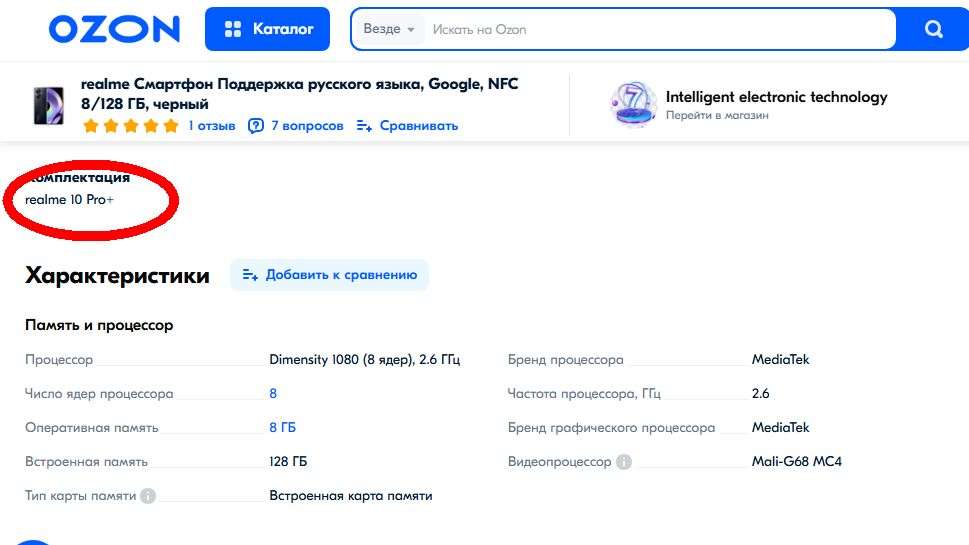
Task: Click the Характеристики heading
Action: pos(117,275)
